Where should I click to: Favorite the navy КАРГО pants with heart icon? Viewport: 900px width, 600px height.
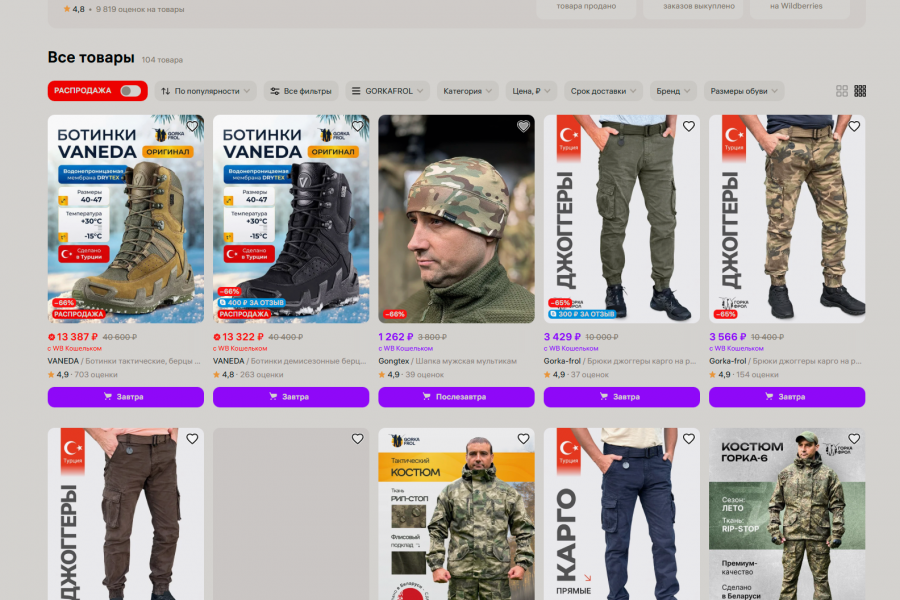coord(688,439)
